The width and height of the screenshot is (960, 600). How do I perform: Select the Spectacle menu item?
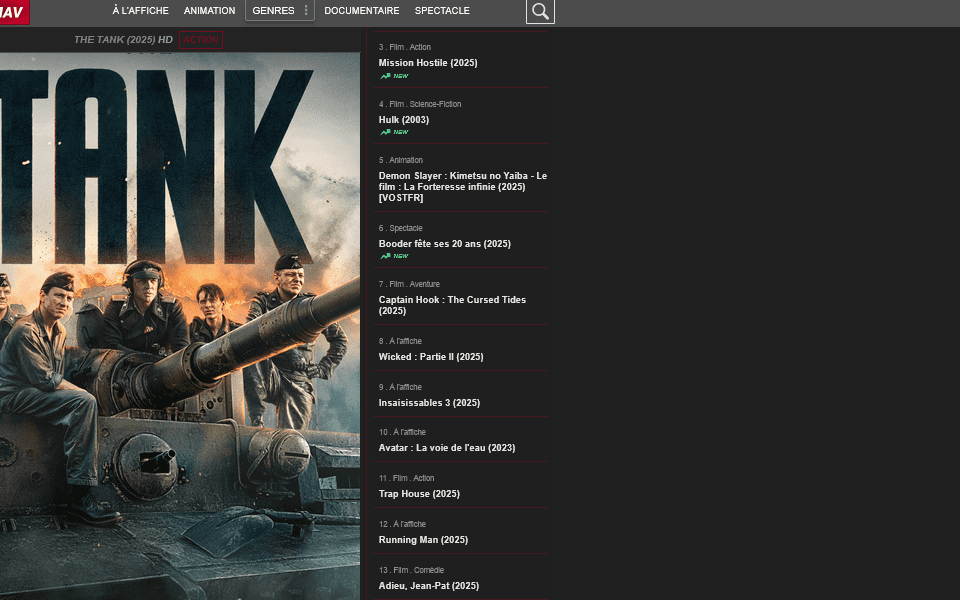pos(442,11)
